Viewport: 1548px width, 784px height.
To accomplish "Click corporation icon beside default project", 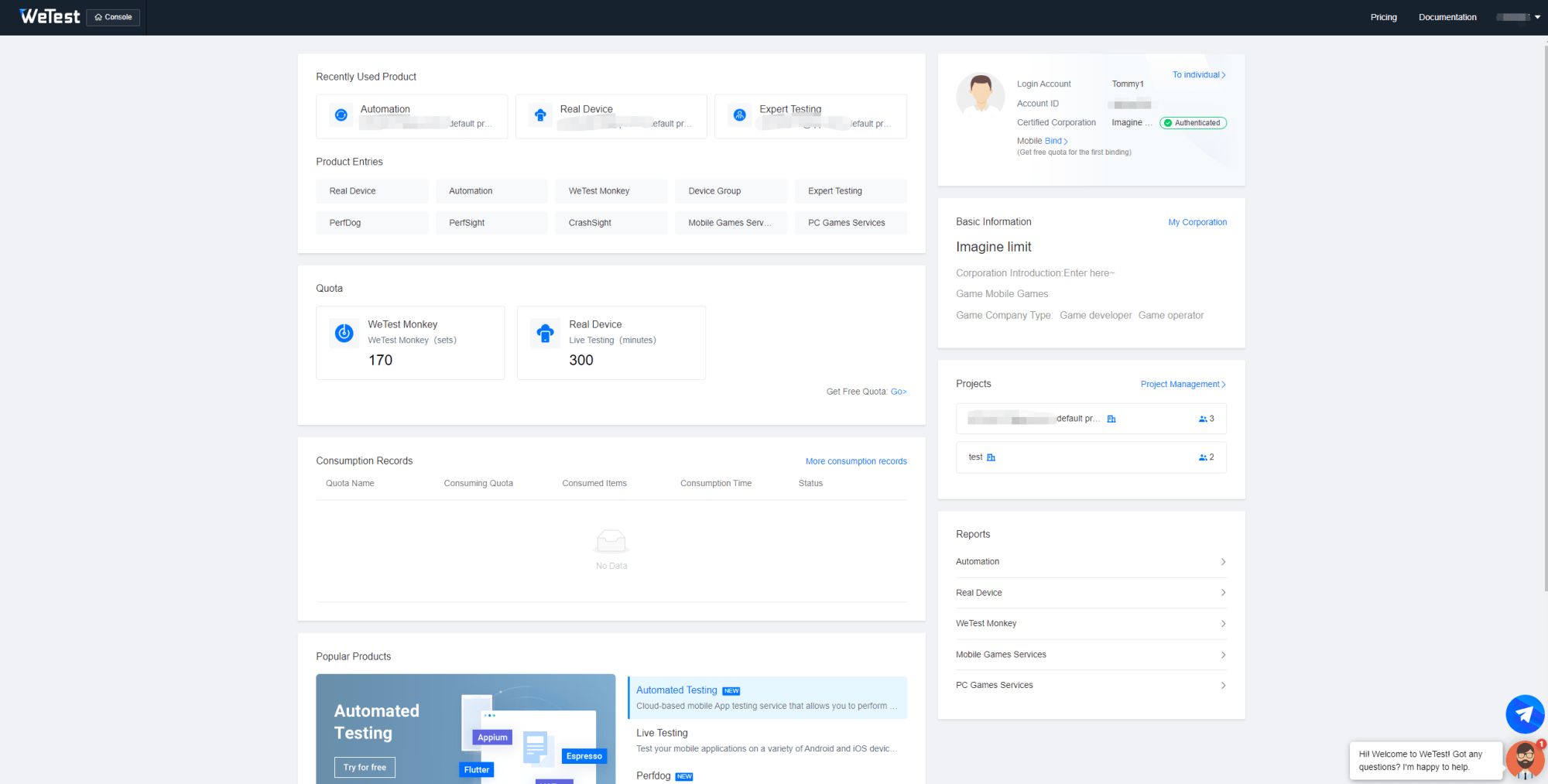I will 1111,419.
